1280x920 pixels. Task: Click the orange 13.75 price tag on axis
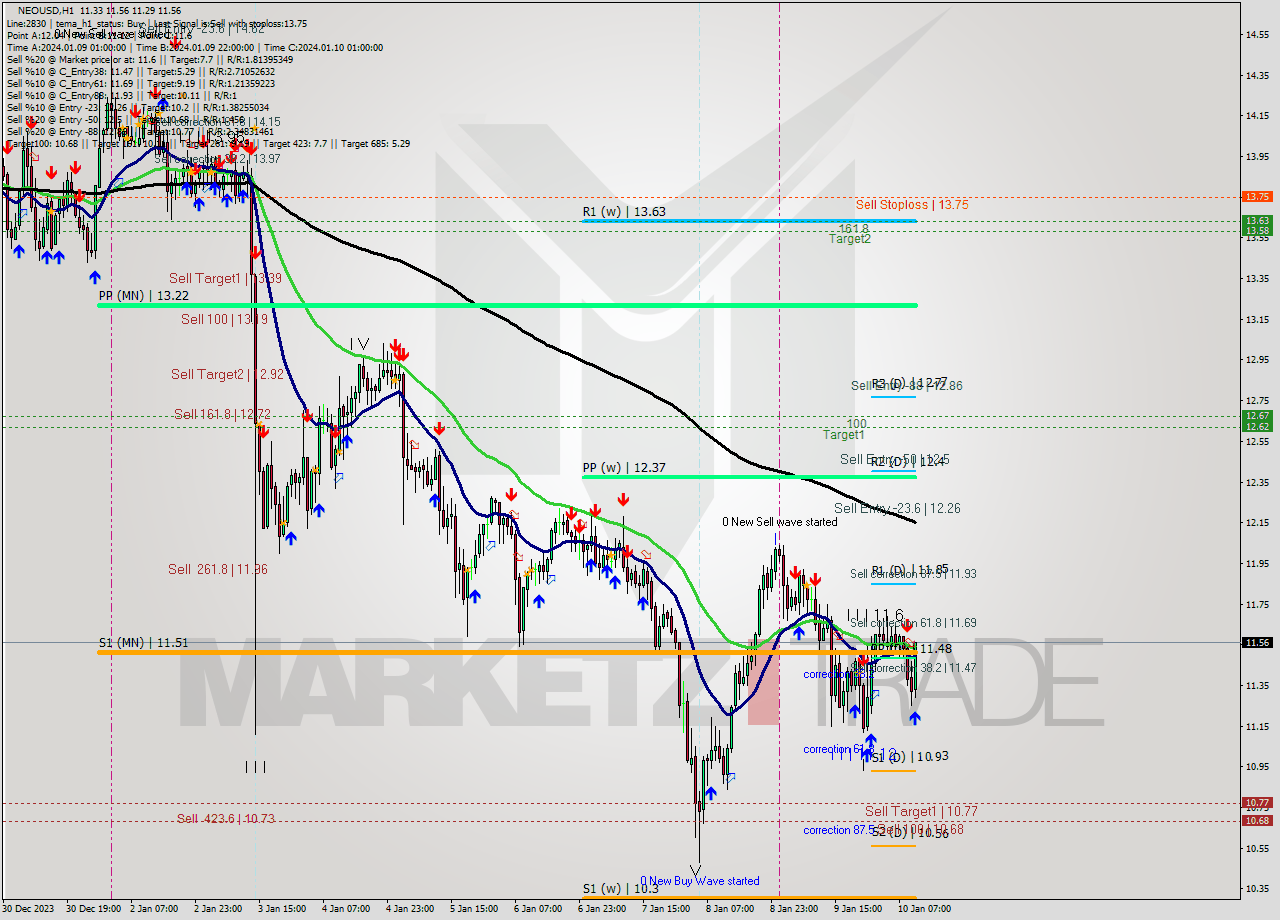tap(1256, 197)
